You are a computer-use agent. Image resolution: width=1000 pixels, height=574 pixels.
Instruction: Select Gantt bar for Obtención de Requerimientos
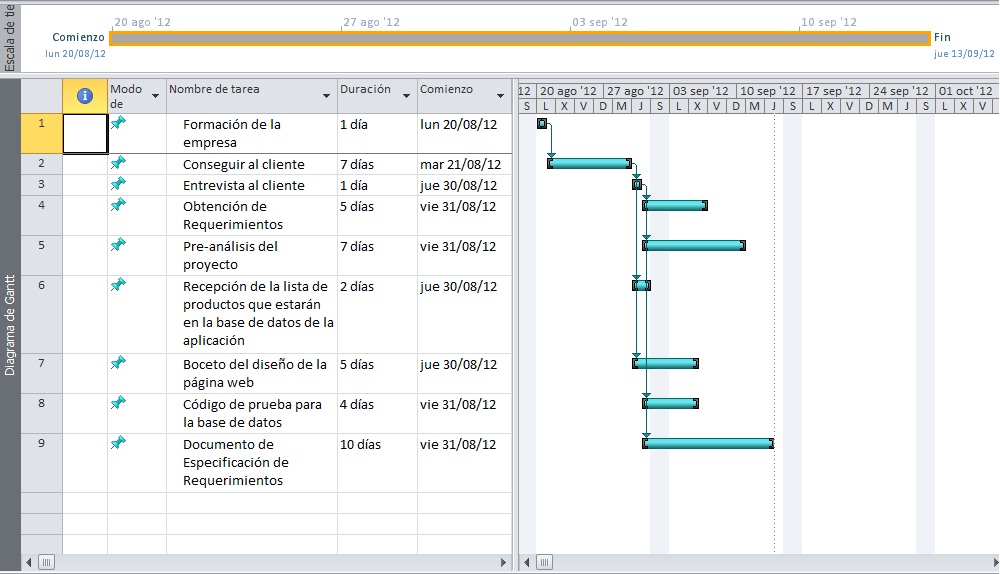(675, 205)
